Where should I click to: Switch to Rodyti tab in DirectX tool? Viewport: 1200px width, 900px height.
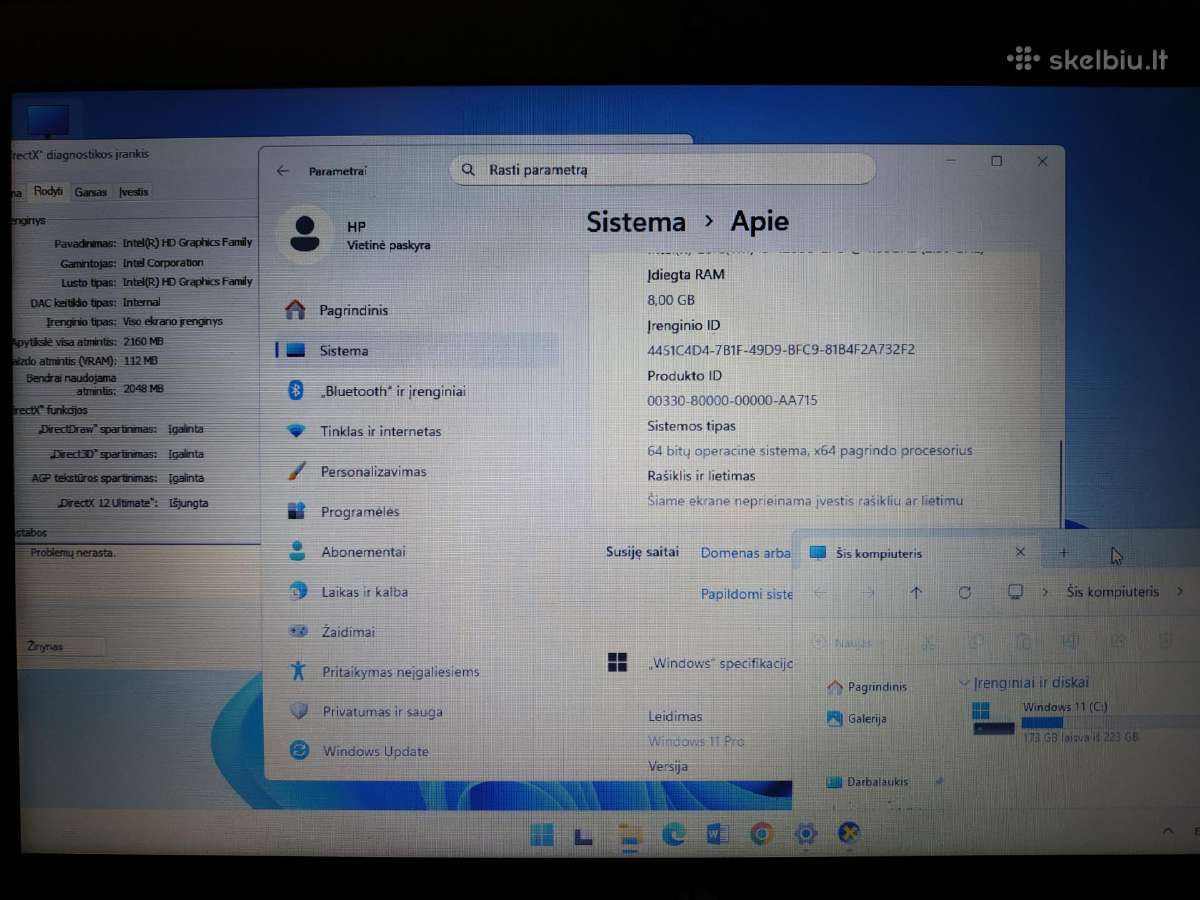click(x=48, y=191)
